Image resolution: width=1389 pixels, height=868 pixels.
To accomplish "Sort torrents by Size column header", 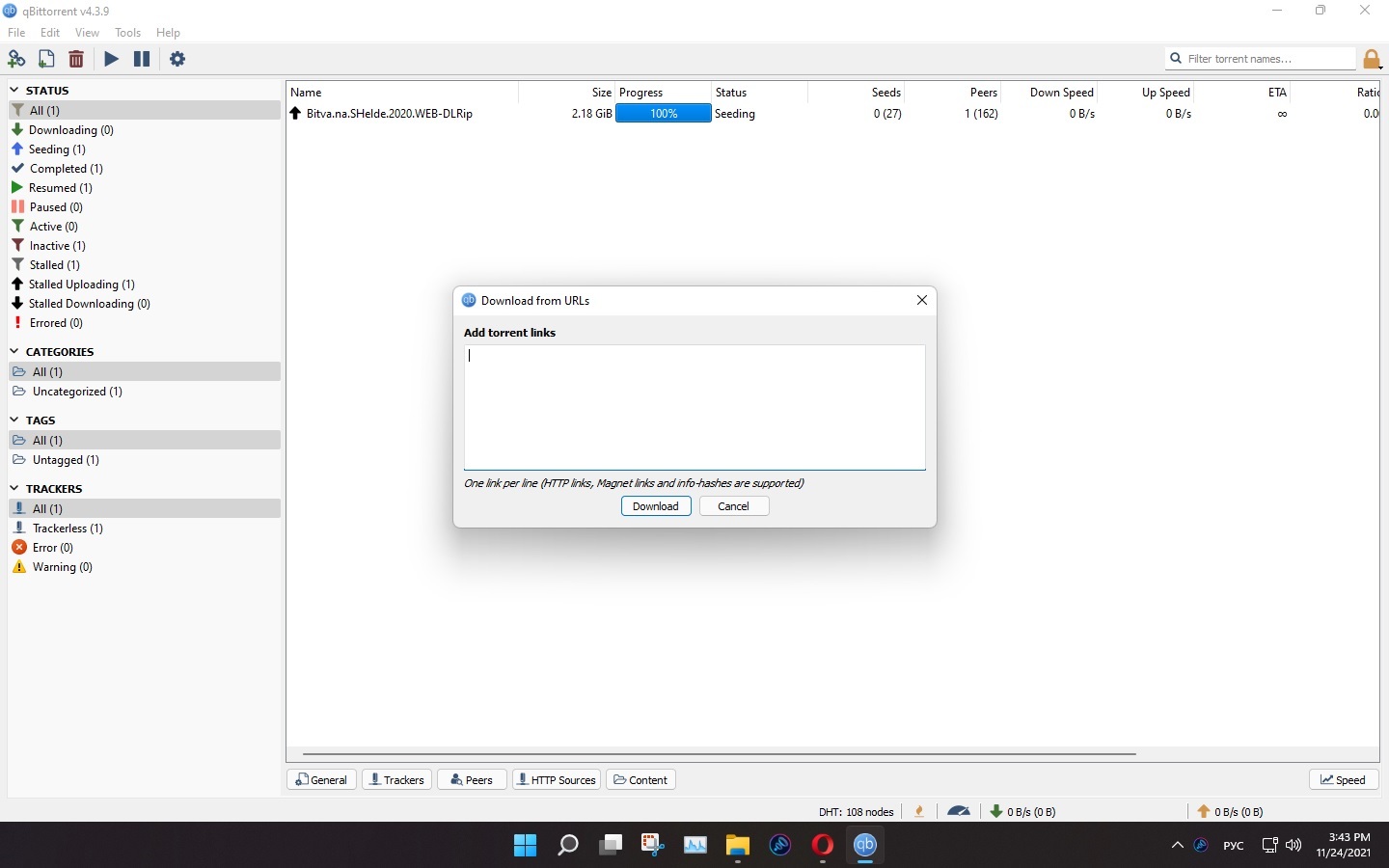I will 566,93.
